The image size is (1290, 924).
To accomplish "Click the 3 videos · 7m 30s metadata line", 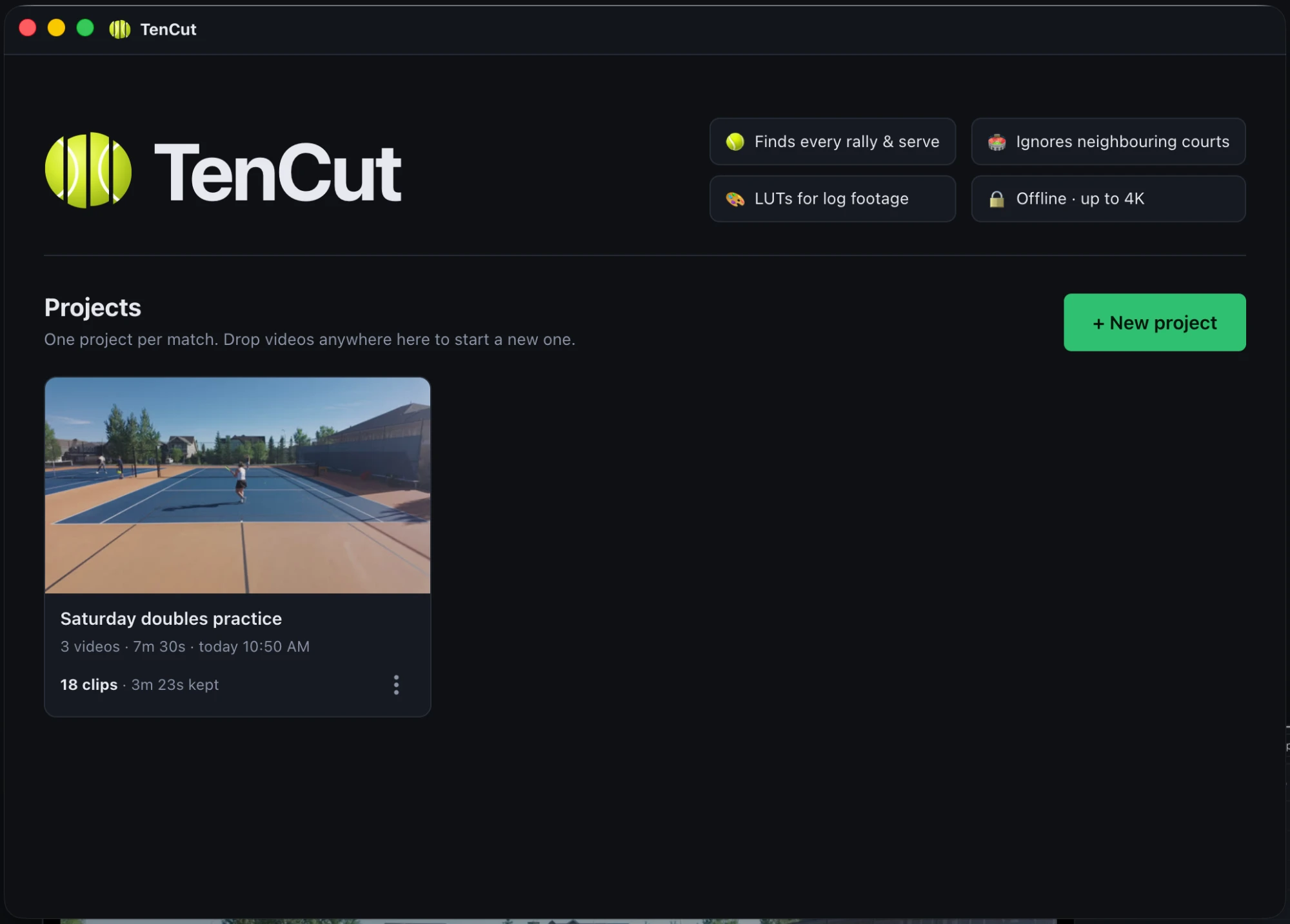I will point(185,647).
